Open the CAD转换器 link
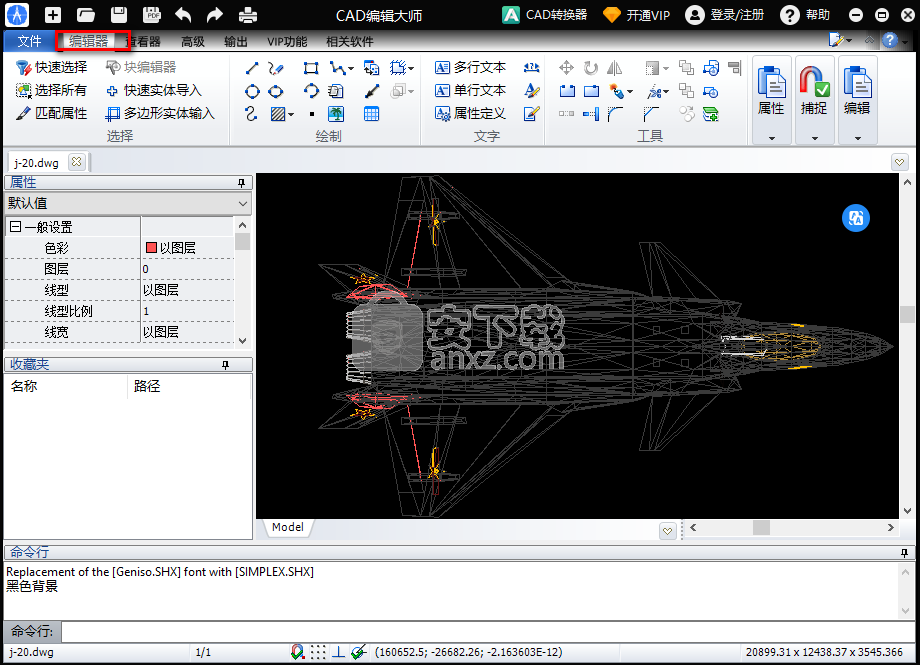 [545, 15]
